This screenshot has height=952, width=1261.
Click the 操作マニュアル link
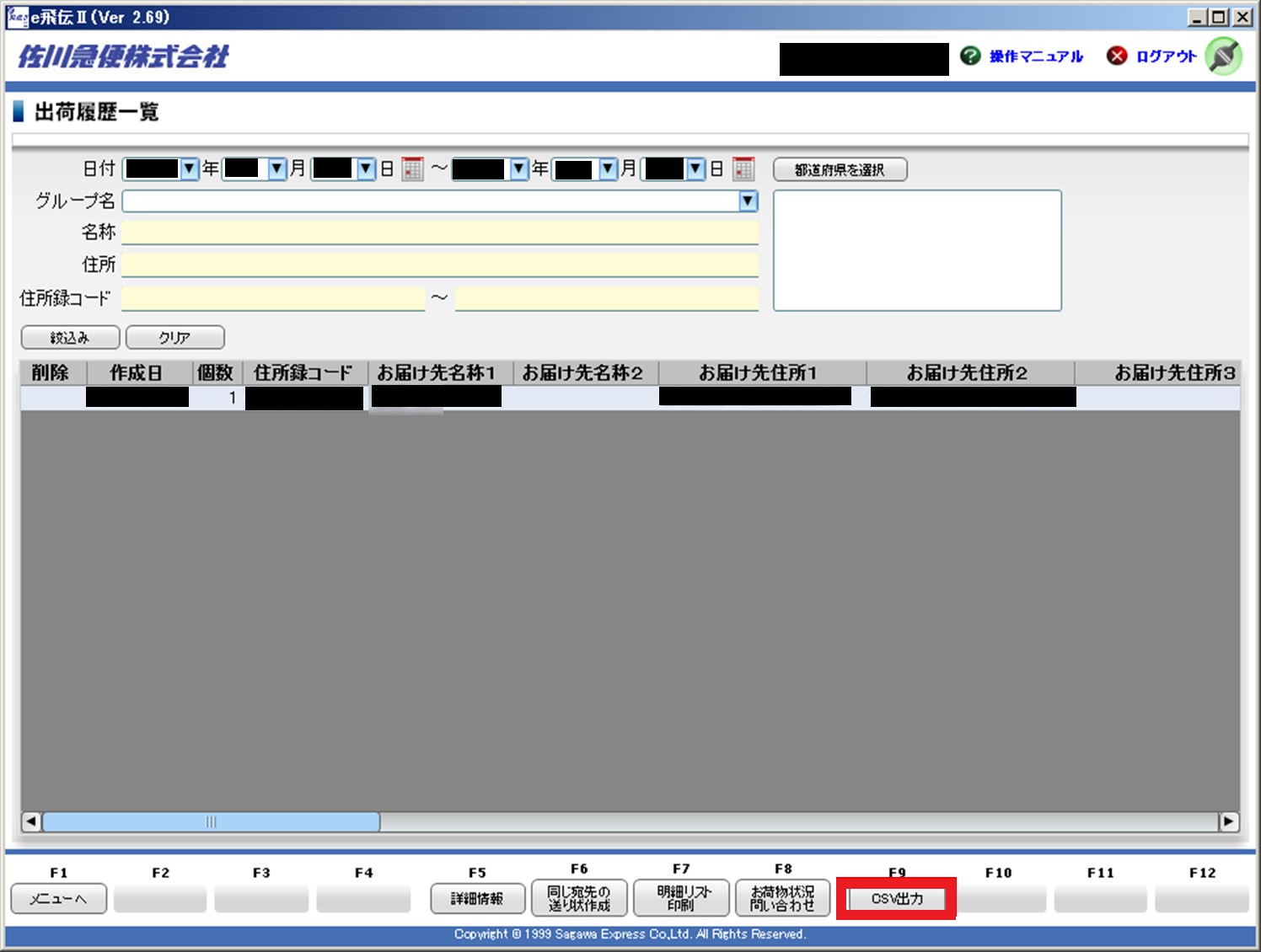(1036, 56)
